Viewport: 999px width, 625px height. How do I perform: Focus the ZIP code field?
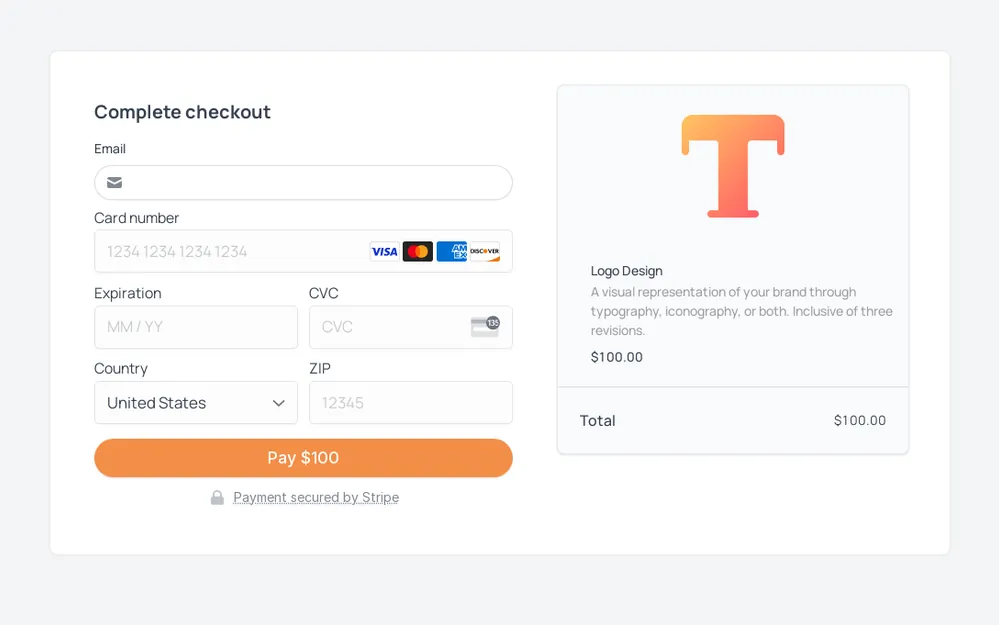411,403
